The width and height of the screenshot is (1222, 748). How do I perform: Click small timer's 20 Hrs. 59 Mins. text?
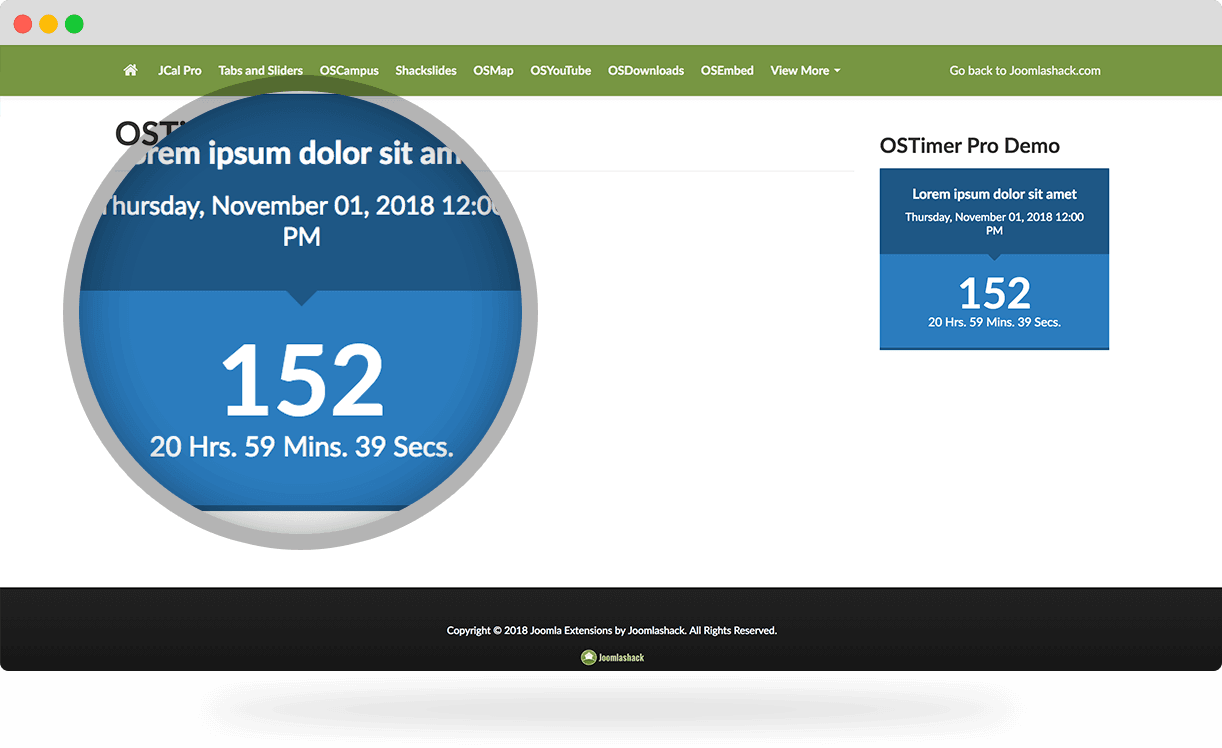tap(994, 322)
